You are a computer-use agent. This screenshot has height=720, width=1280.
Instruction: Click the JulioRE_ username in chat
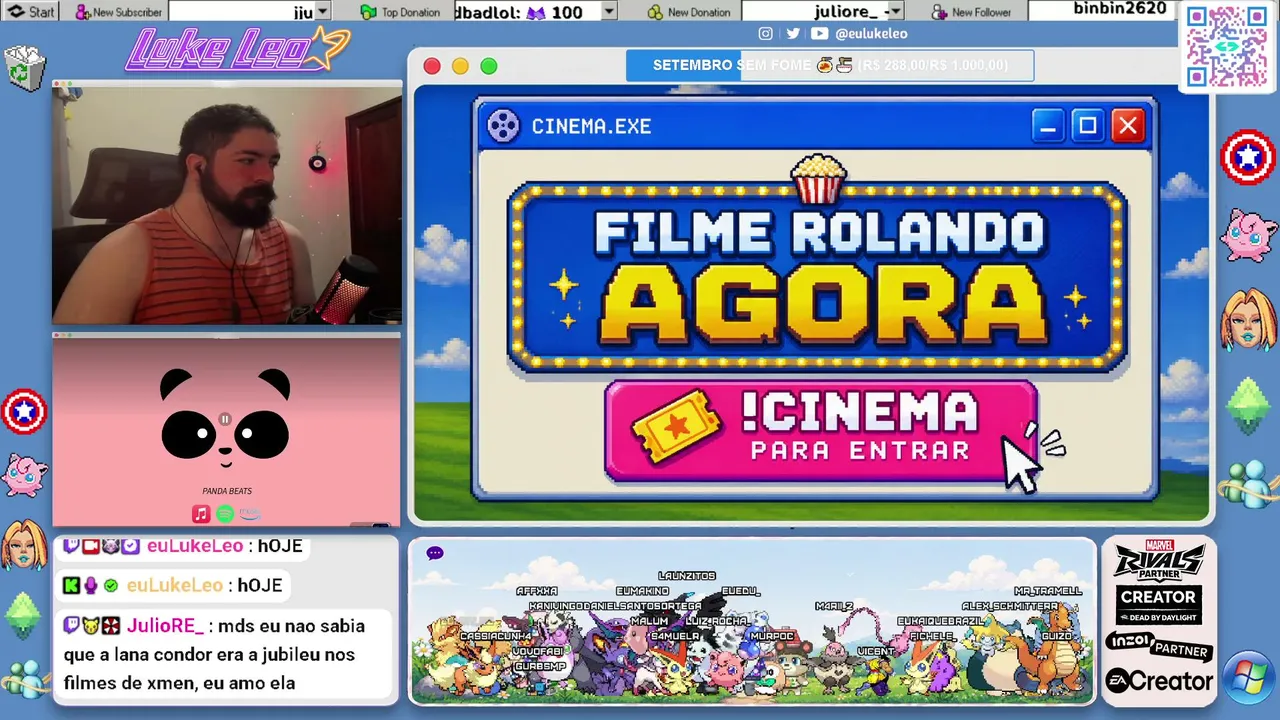click(166, 626)
